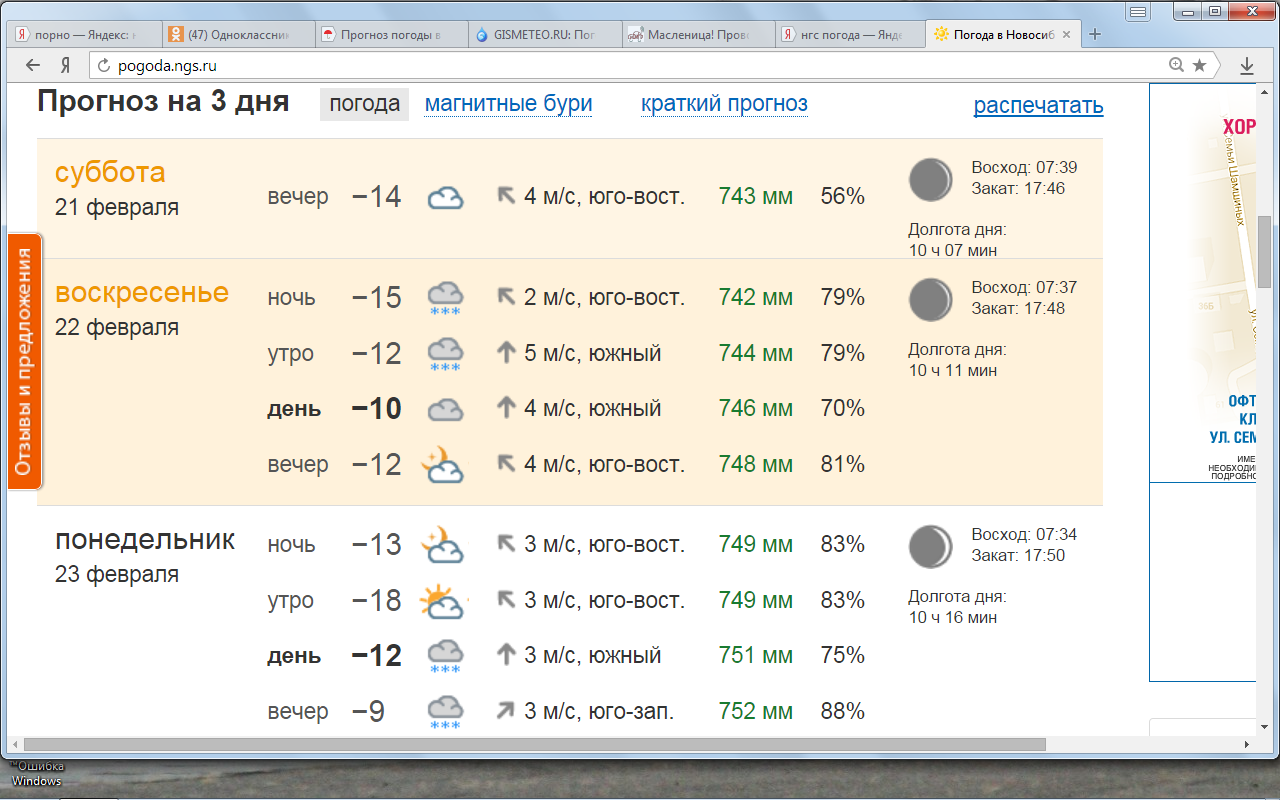Image resolution: width=1280 pixels, height=800 pixels.
Task: Open 'Отзывы и предложения' feedback side button
Action: pyautogui.click(x=25, y=361)
